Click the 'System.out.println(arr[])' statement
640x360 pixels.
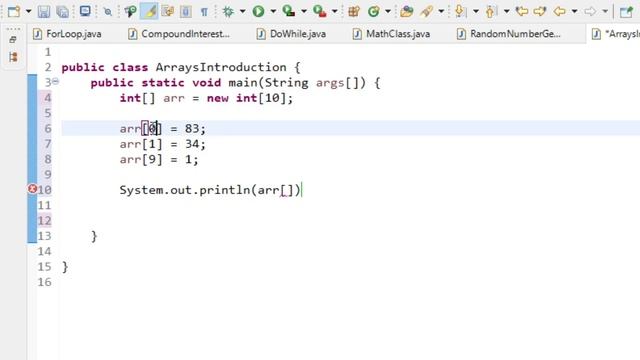(x=210, y=190)
